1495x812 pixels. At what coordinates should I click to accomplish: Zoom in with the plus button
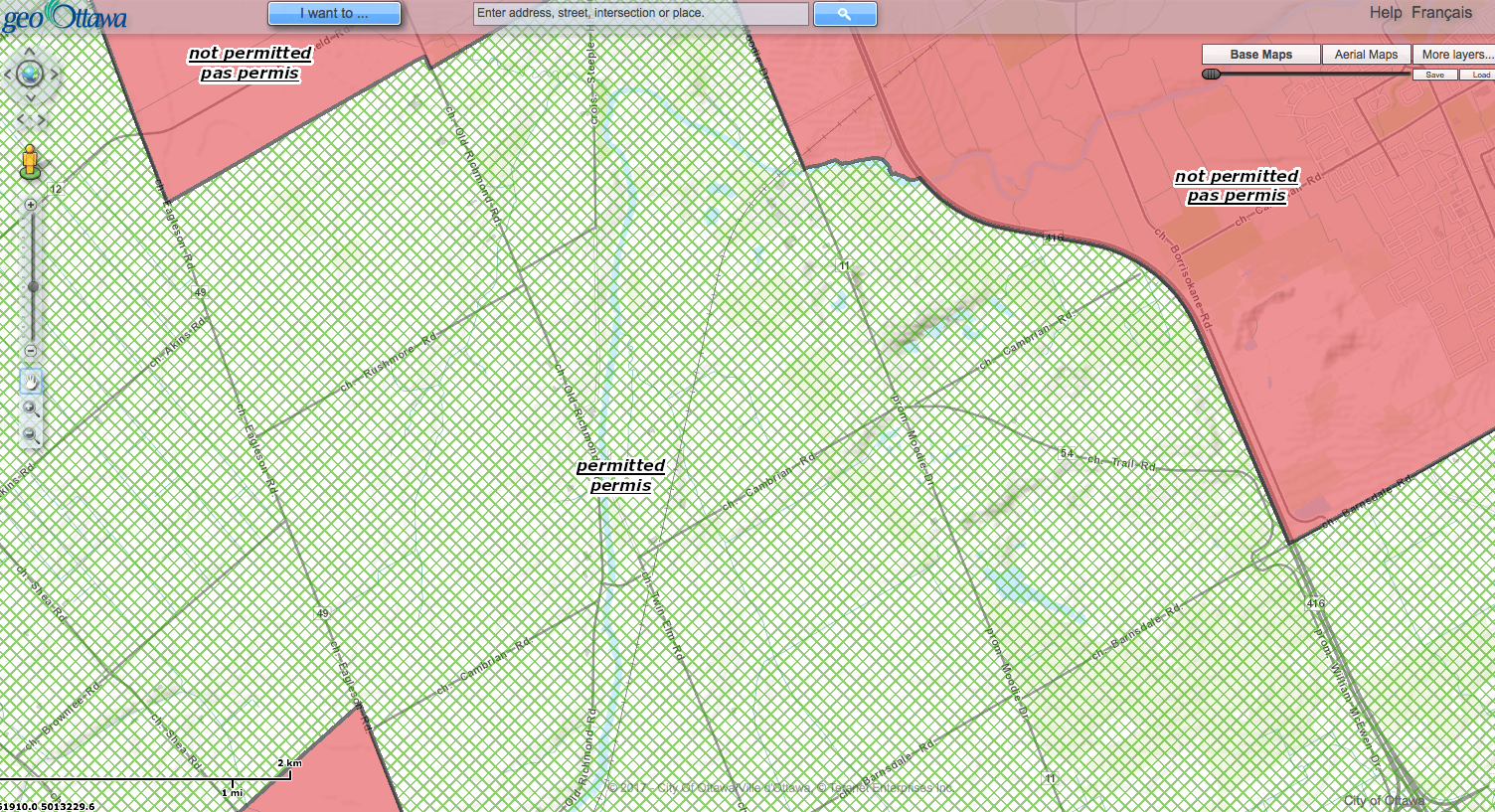(31, 205)
